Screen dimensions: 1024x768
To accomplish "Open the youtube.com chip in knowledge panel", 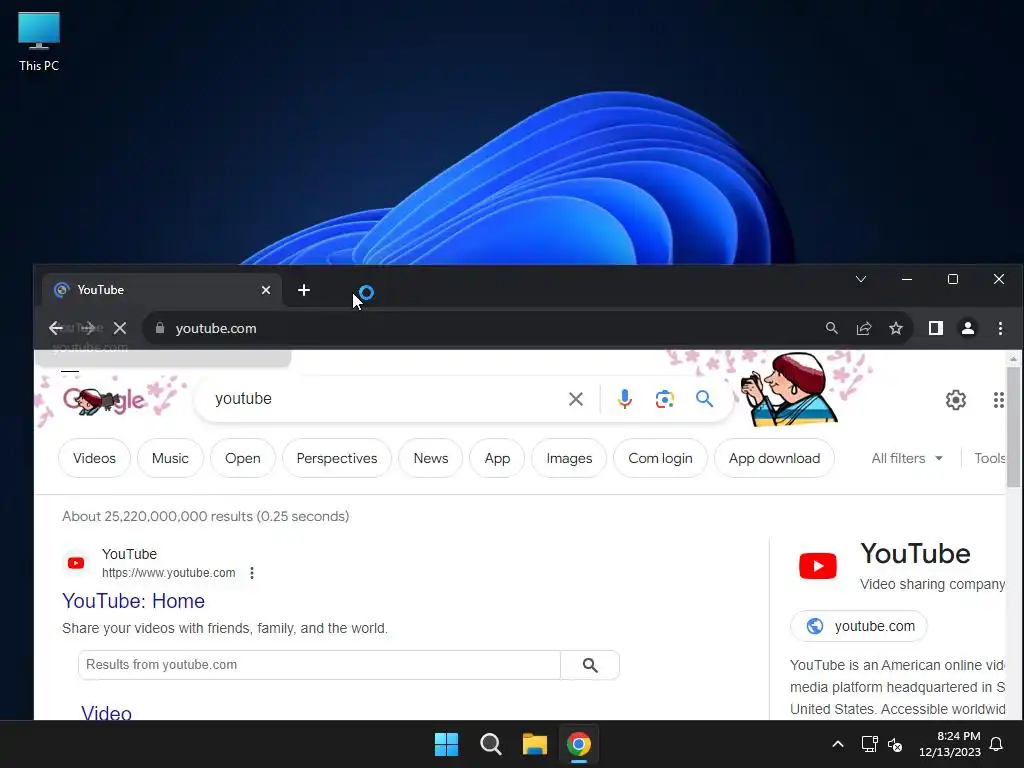I will [x=858, y=626].
